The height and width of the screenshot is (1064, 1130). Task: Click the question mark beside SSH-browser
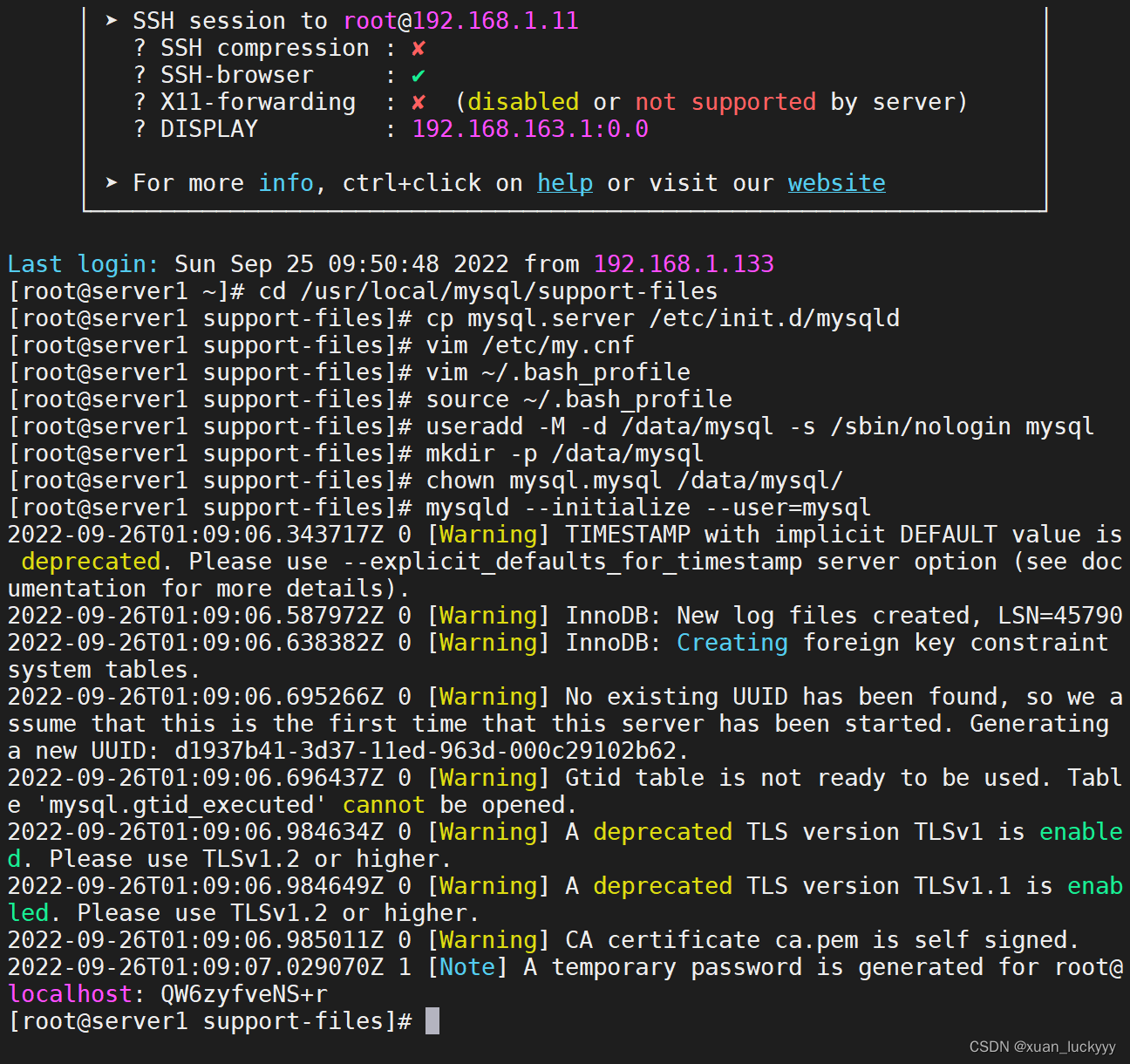click(x=140, y=75)
